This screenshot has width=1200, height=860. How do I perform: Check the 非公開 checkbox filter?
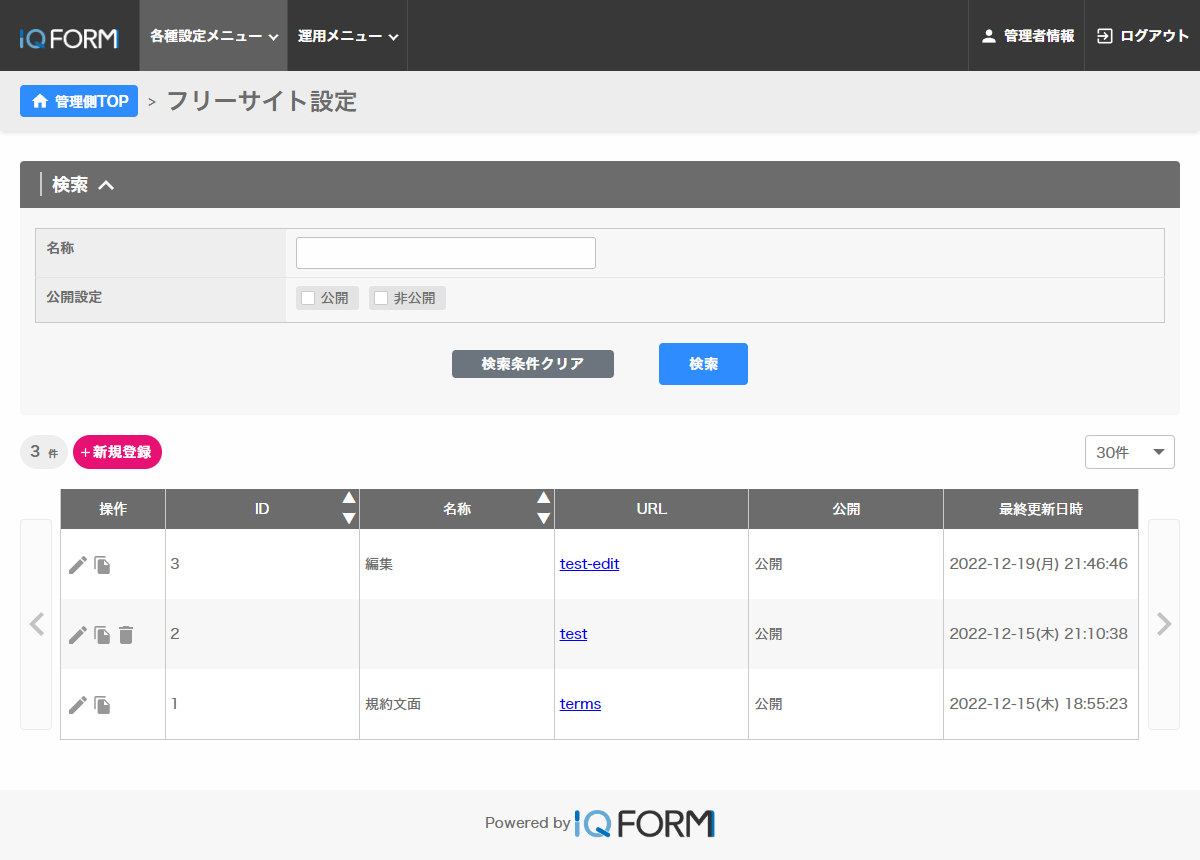click(381, 298)
